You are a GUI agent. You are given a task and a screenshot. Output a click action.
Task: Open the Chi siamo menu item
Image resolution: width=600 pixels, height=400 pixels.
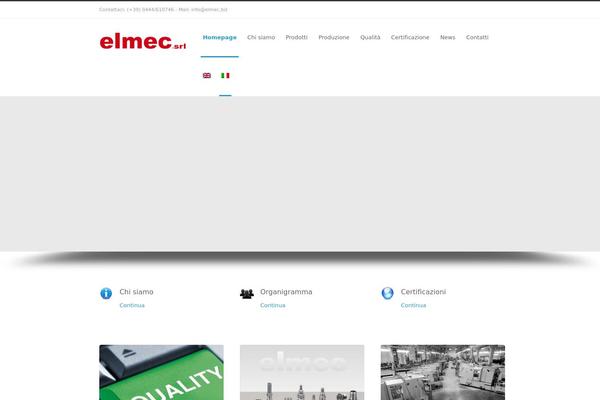261,38
